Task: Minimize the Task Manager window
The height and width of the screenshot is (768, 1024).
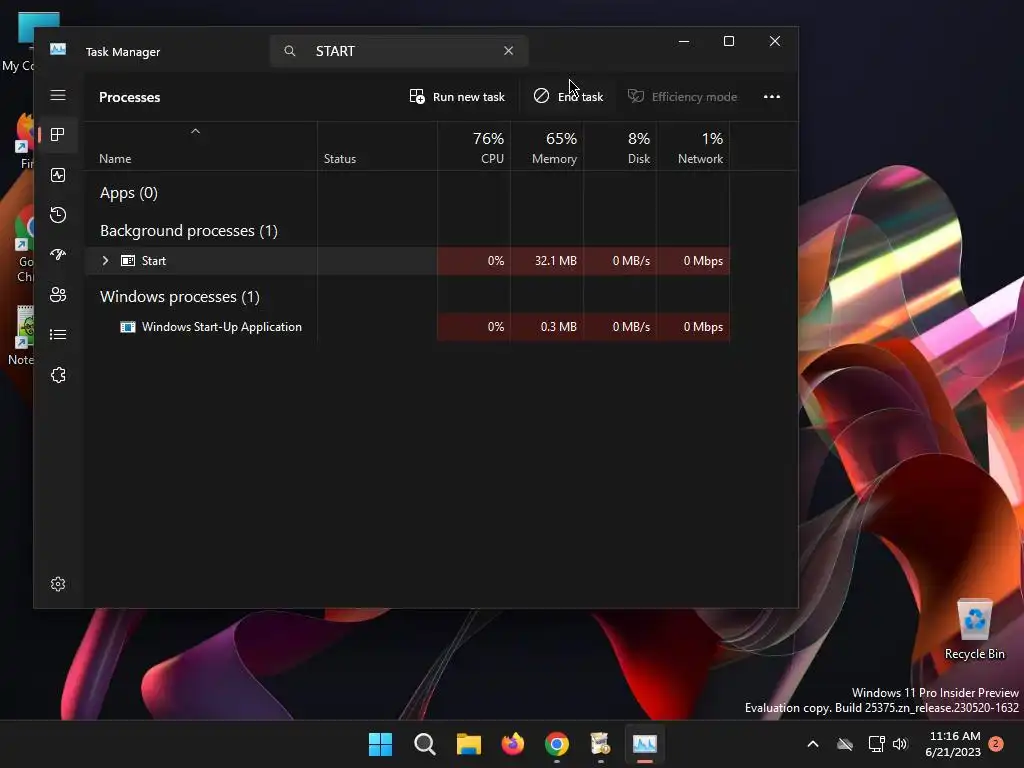Action: tap(684, 41)
